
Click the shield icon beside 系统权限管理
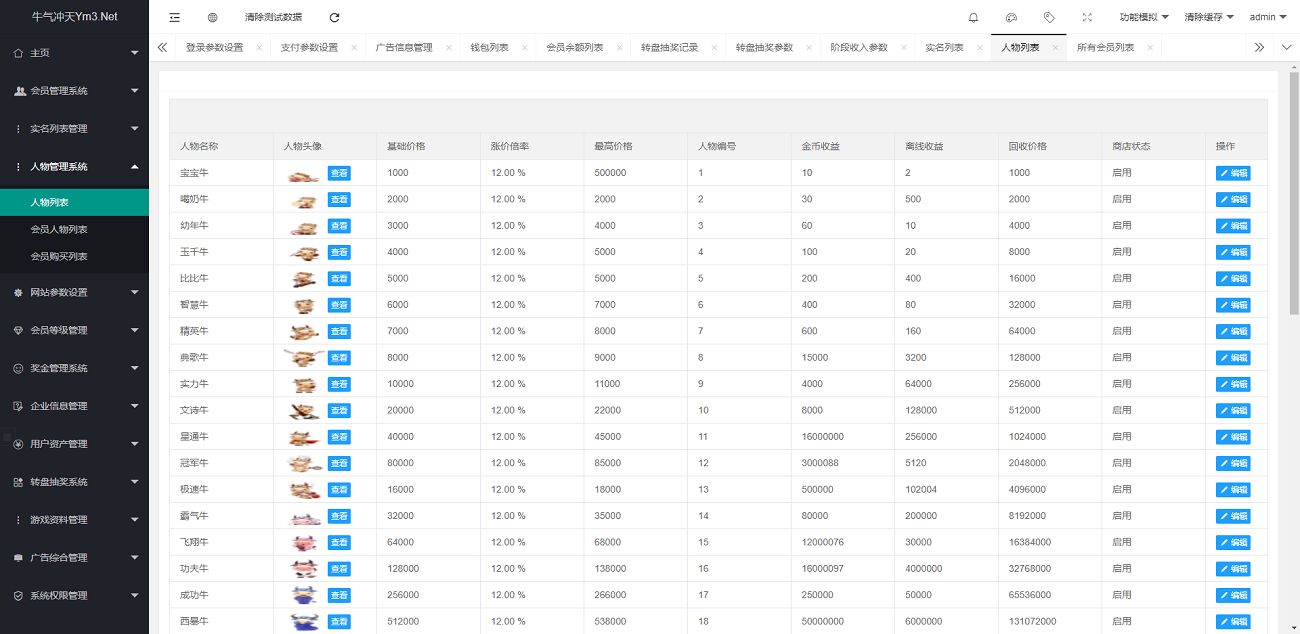[19, 595]
